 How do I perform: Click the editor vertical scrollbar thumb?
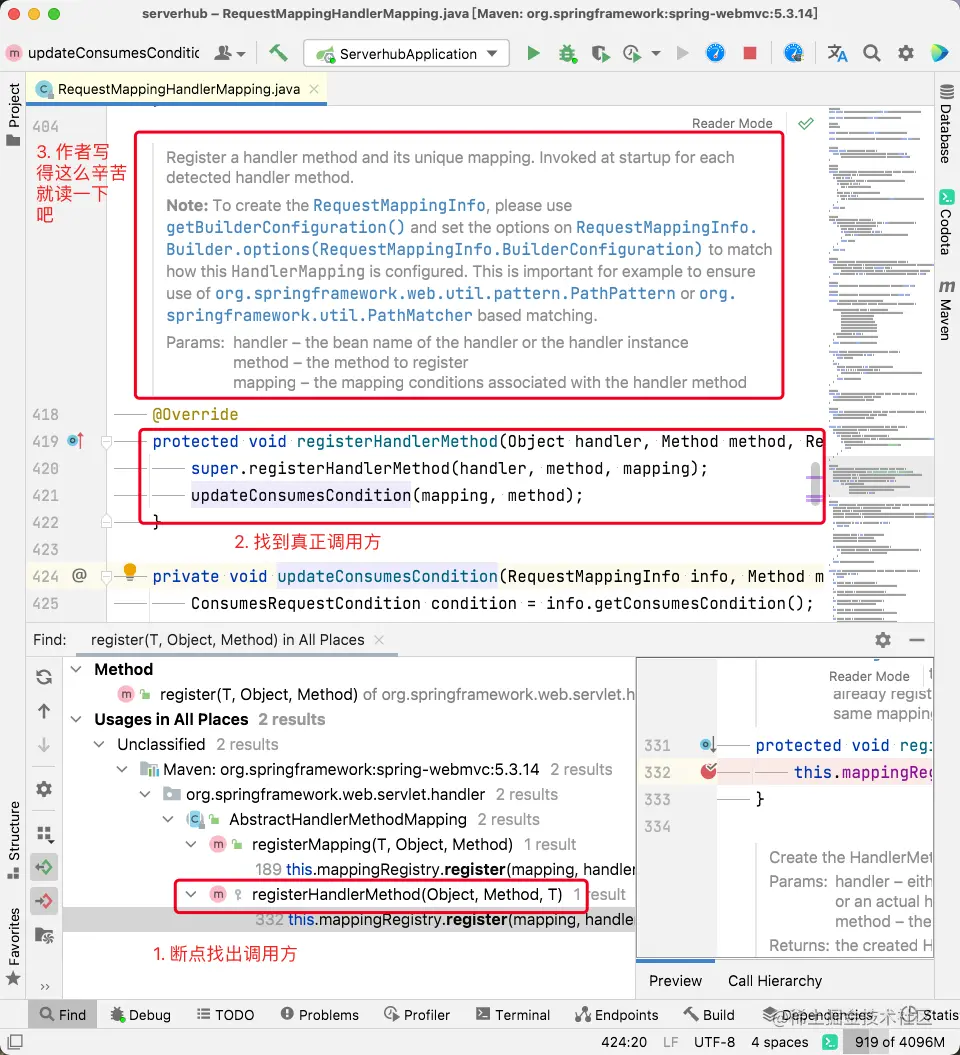pos(815,483)
